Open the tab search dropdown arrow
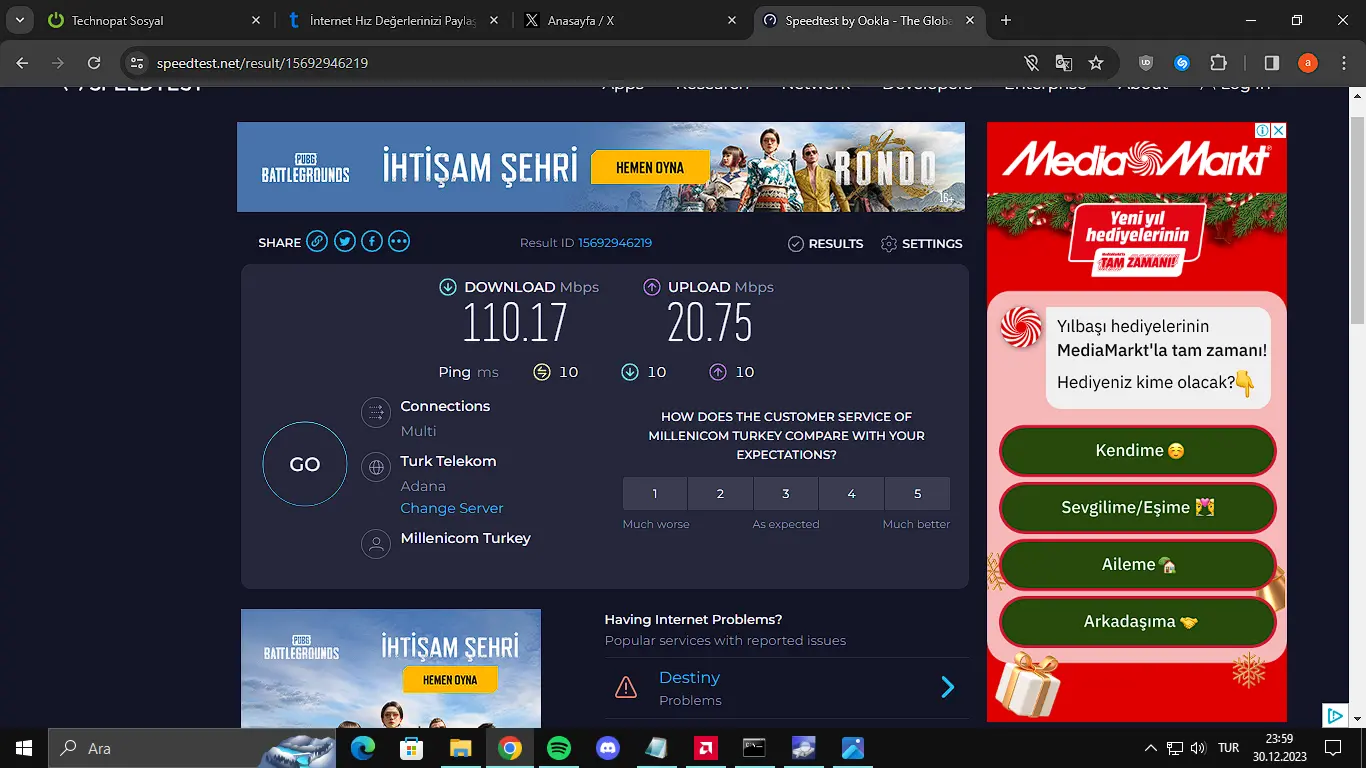 pos(19,20)
